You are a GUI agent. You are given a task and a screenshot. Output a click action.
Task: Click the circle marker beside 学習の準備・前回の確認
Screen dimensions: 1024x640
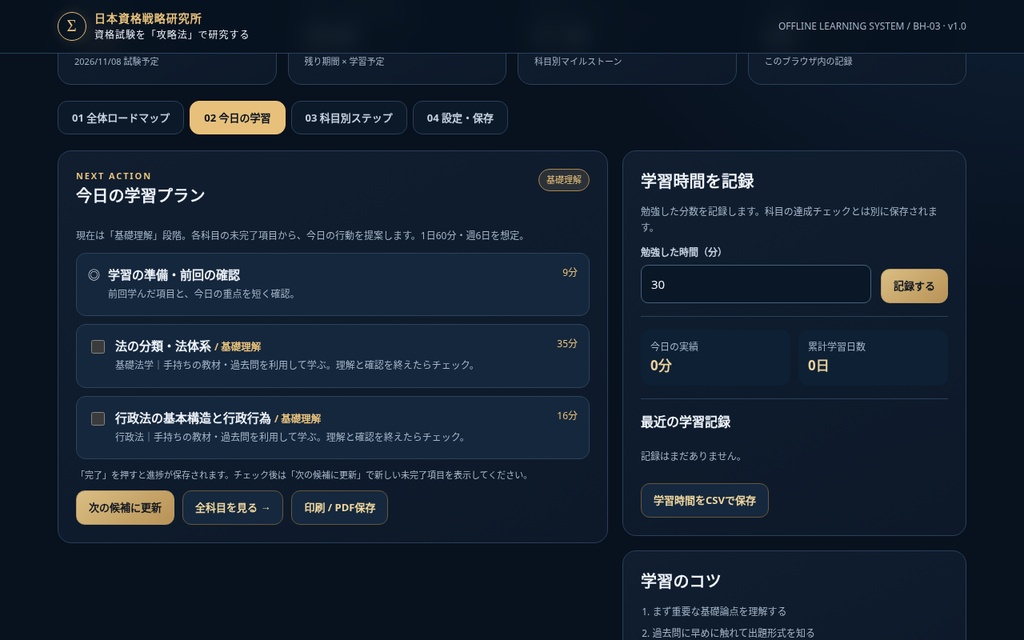(94, 275)
